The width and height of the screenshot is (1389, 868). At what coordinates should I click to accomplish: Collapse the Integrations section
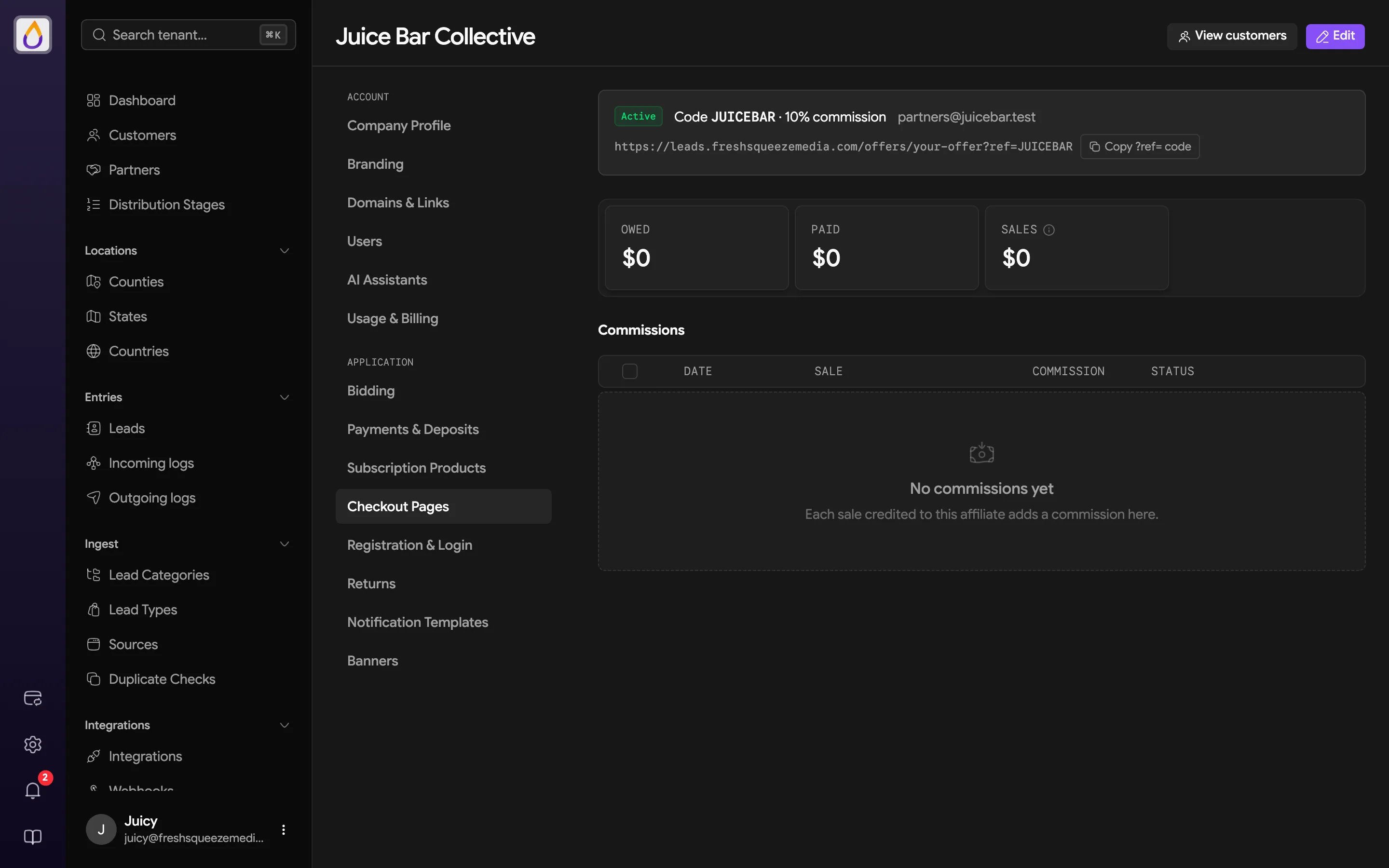click(x=284, y=725)
